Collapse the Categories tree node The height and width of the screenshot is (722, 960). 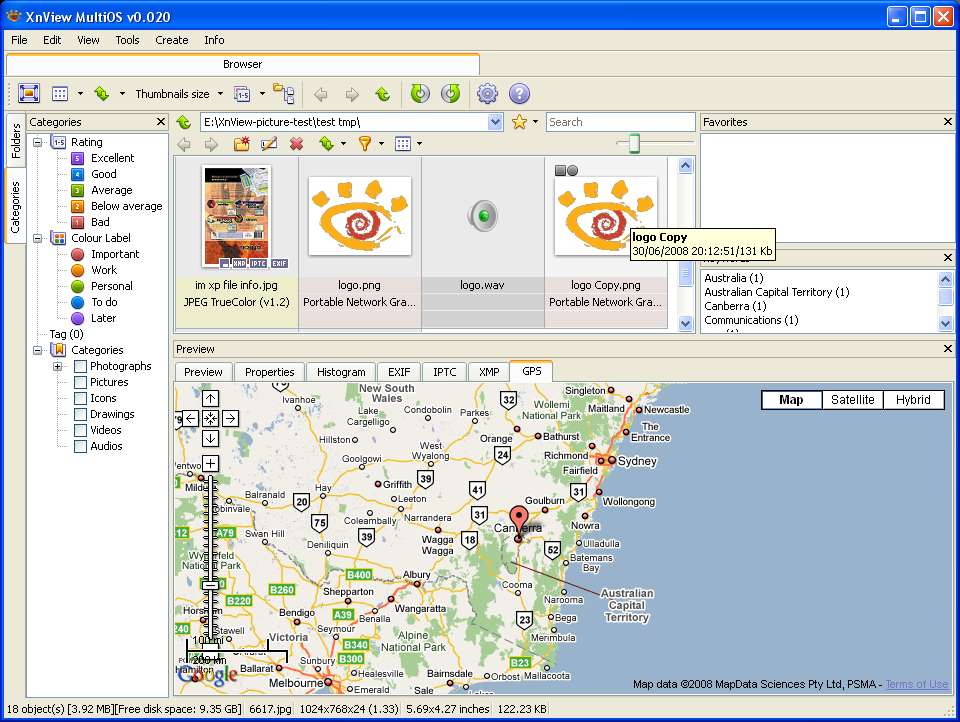click(x=38, y=350)
